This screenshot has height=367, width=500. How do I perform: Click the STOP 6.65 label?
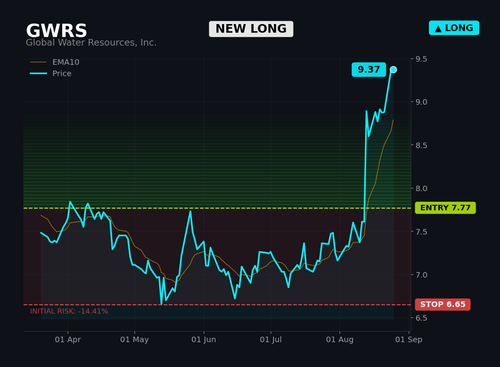click(443, 304)
